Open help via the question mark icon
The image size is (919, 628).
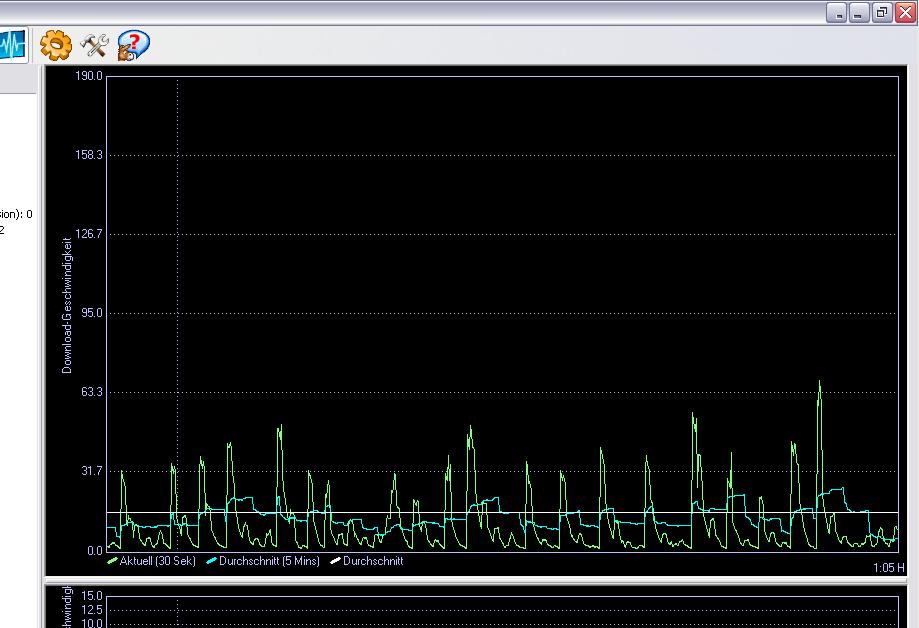click(133, 45)
